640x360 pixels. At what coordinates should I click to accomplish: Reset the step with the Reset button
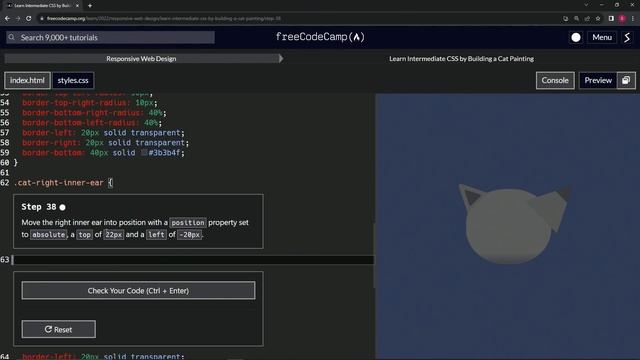(x=59, y=329)
